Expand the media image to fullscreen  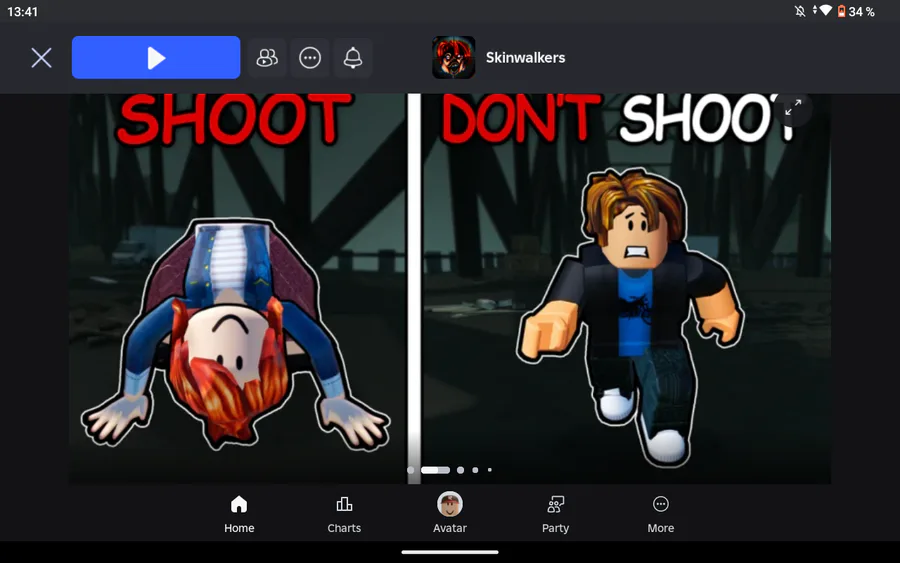(x=793, y=107)
